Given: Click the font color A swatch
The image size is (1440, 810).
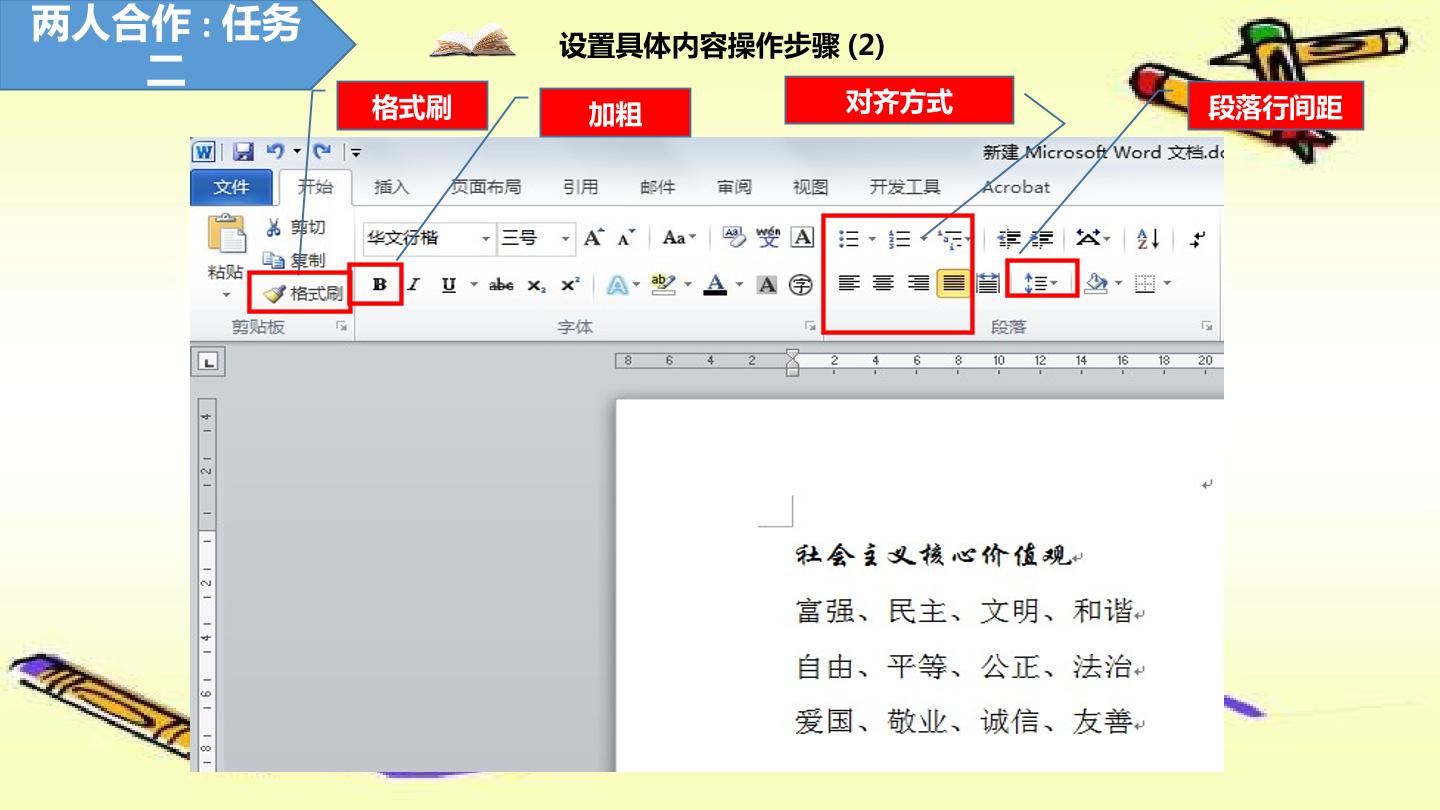Looking at the screenshot, I should pos(714,285).
